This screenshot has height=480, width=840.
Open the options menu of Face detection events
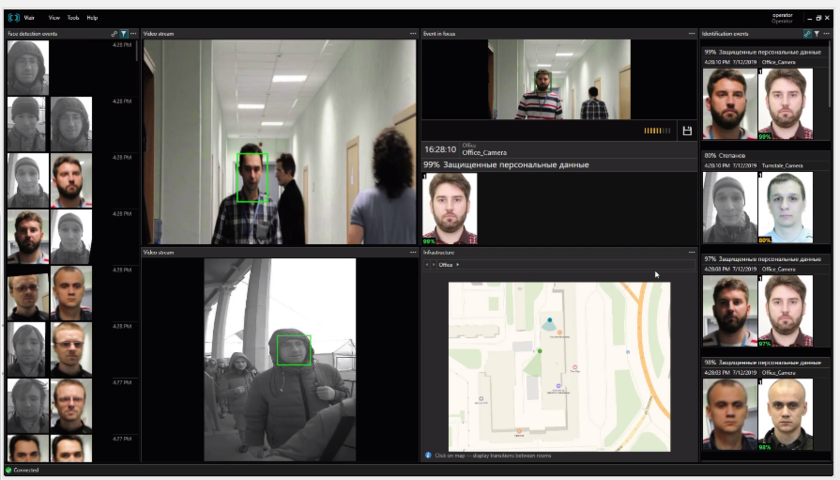[x=133, y=34]
